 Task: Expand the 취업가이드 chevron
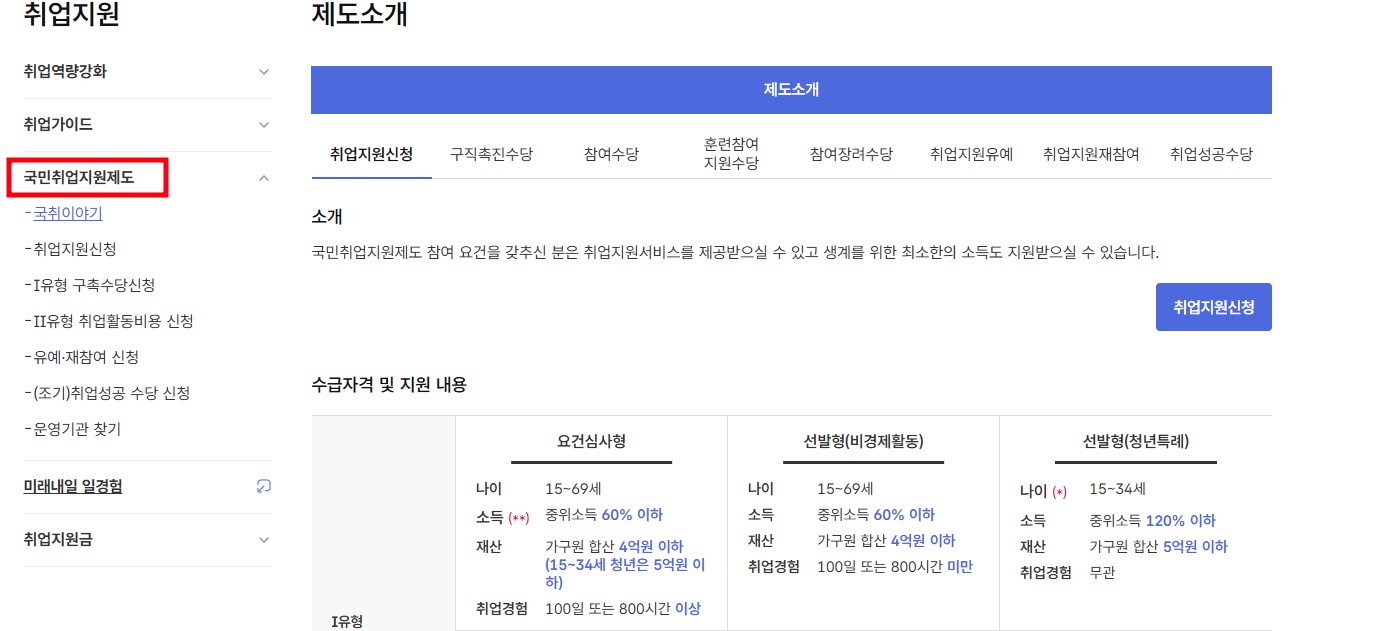(x=264, y=125)
